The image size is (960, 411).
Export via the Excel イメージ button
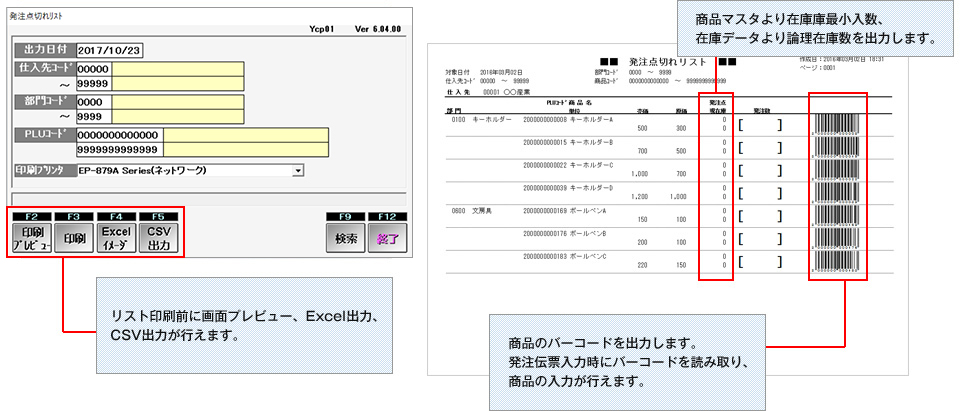116,239
